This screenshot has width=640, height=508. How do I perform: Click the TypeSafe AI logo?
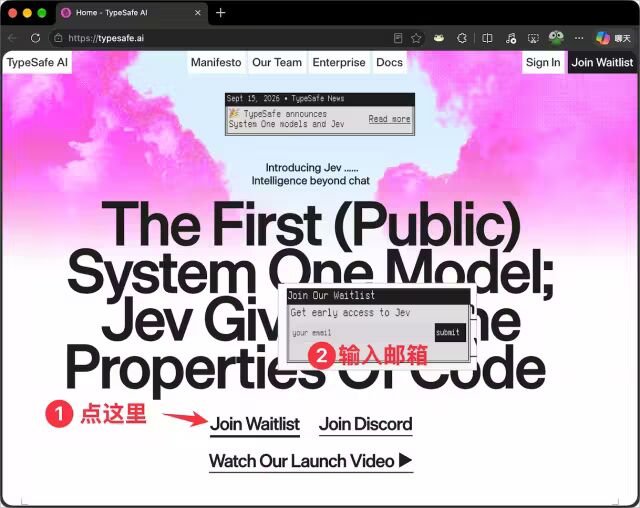point(37,62)
